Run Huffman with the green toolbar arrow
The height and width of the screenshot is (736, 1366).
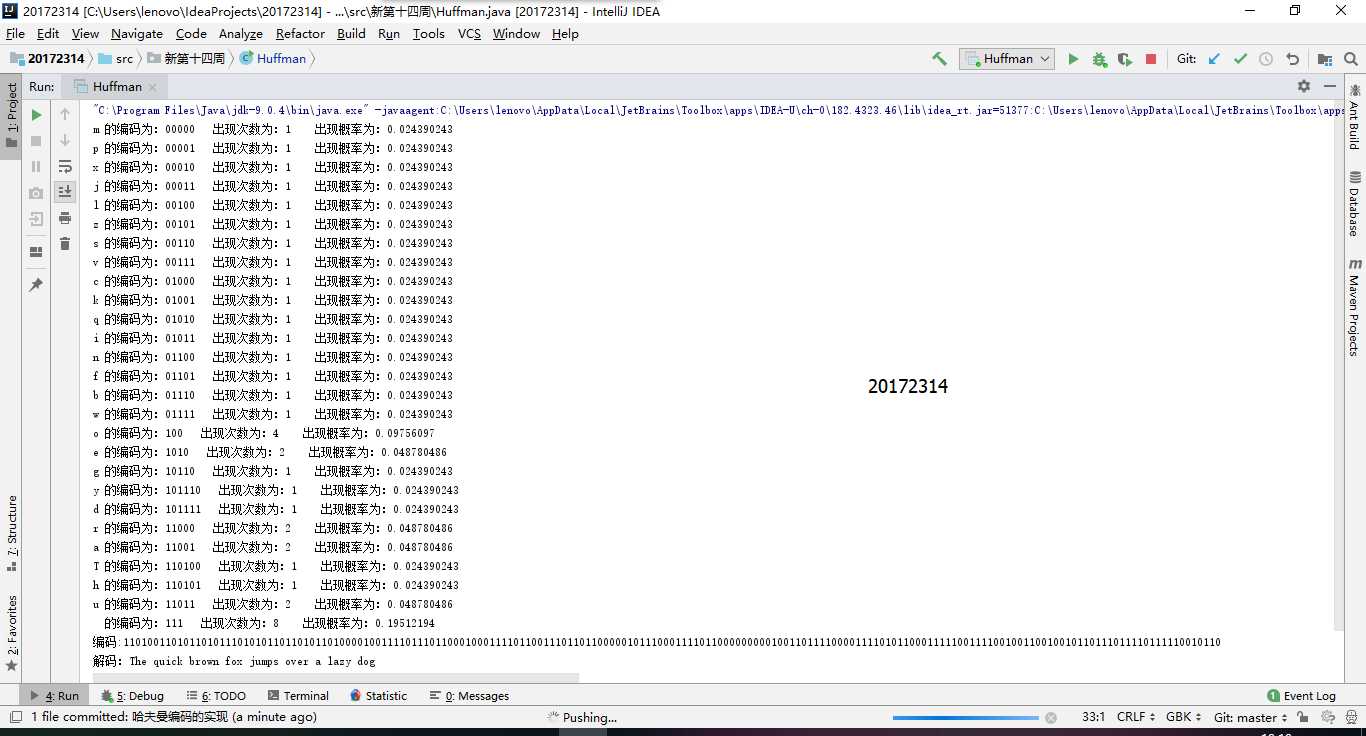point(1073,59)
